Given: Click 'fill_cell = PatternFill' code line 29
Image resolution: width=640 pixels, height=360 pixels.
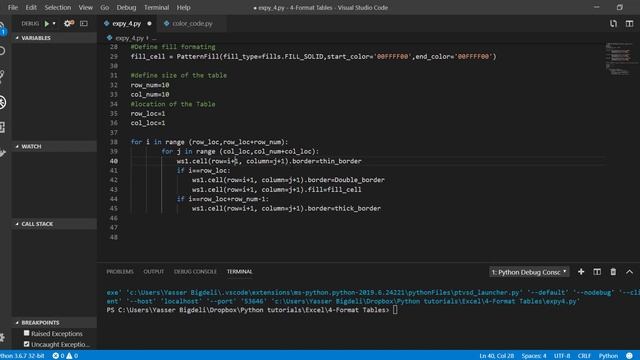Looking at the screenshot, I should point(313,56).
